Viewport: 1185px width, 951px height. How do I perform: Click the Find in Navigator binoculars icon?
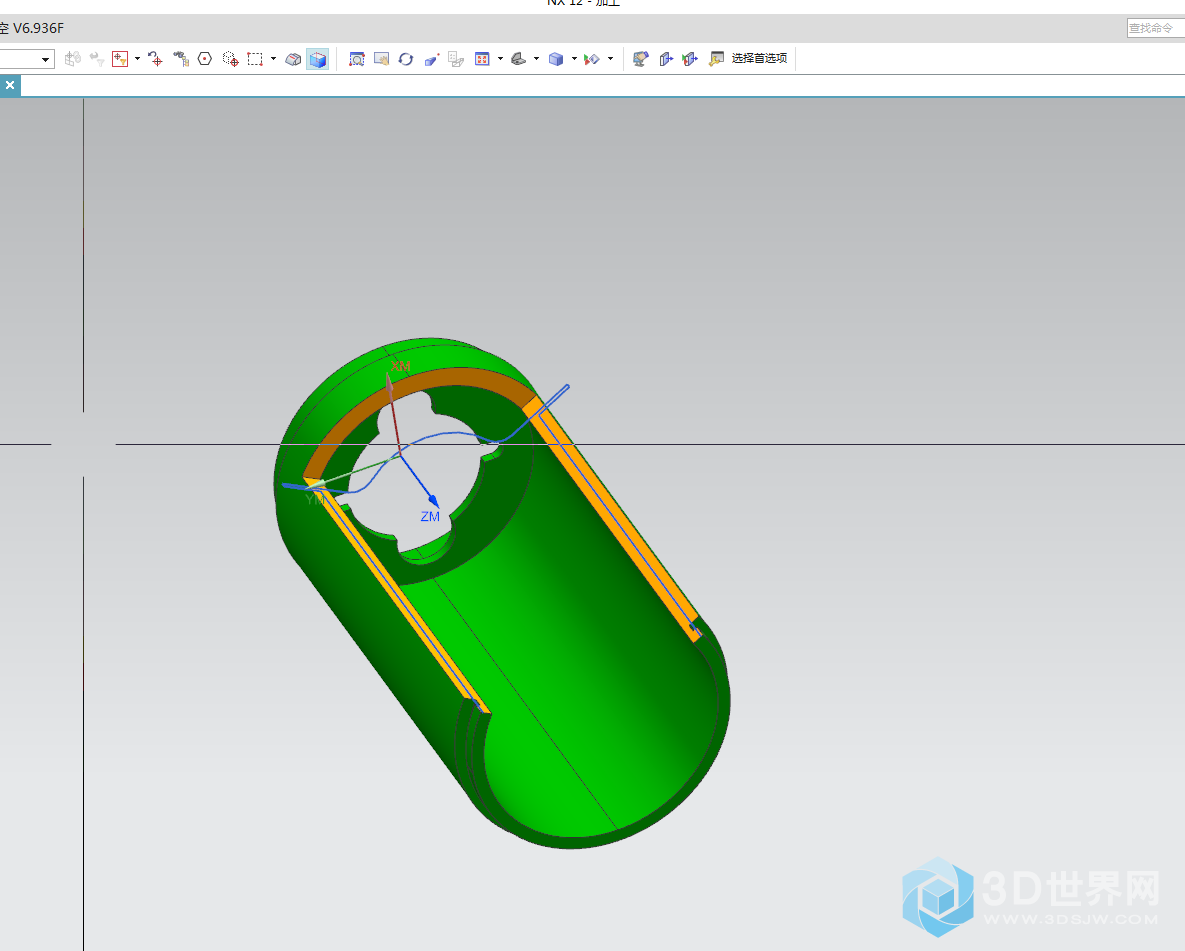(x=181, y=59)
